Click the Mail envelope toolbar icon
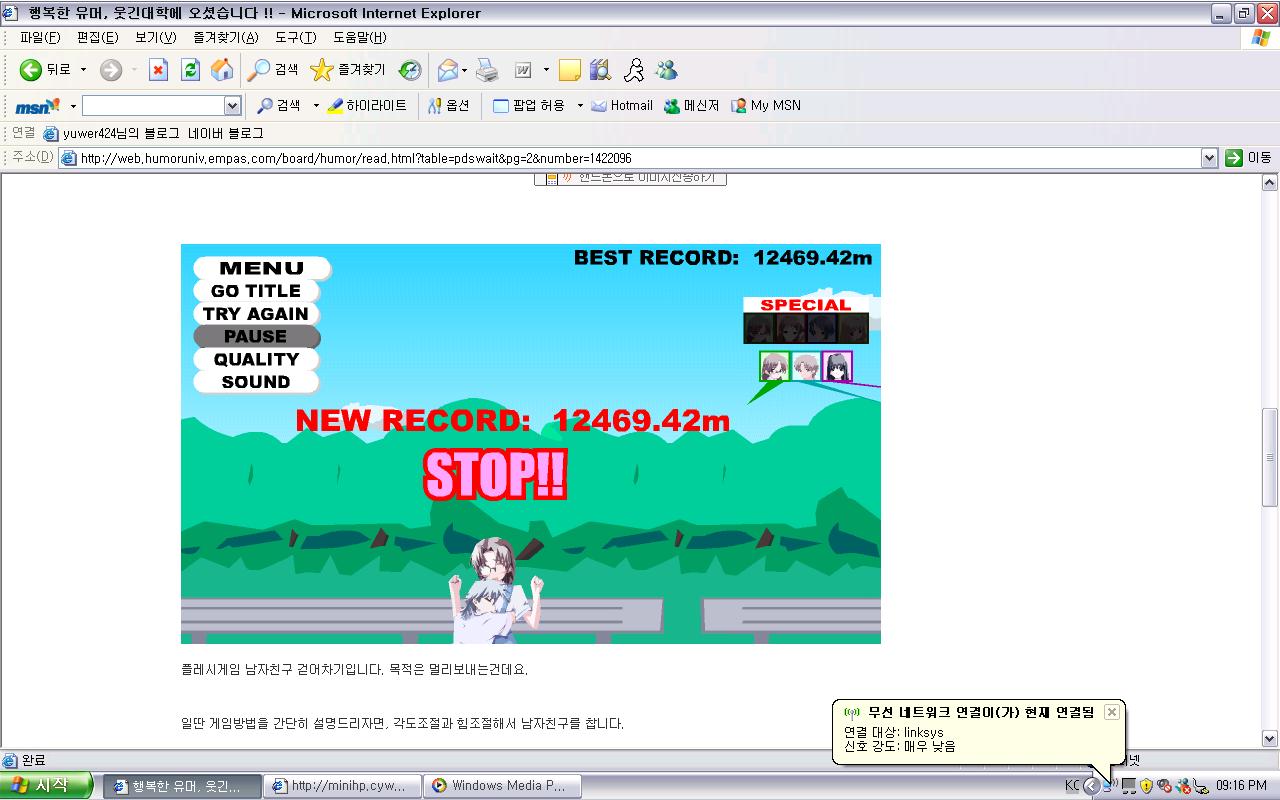Image resolution: width=1280 pixels, height=800 pixels. pyautogui.click(x=448, y=70)
